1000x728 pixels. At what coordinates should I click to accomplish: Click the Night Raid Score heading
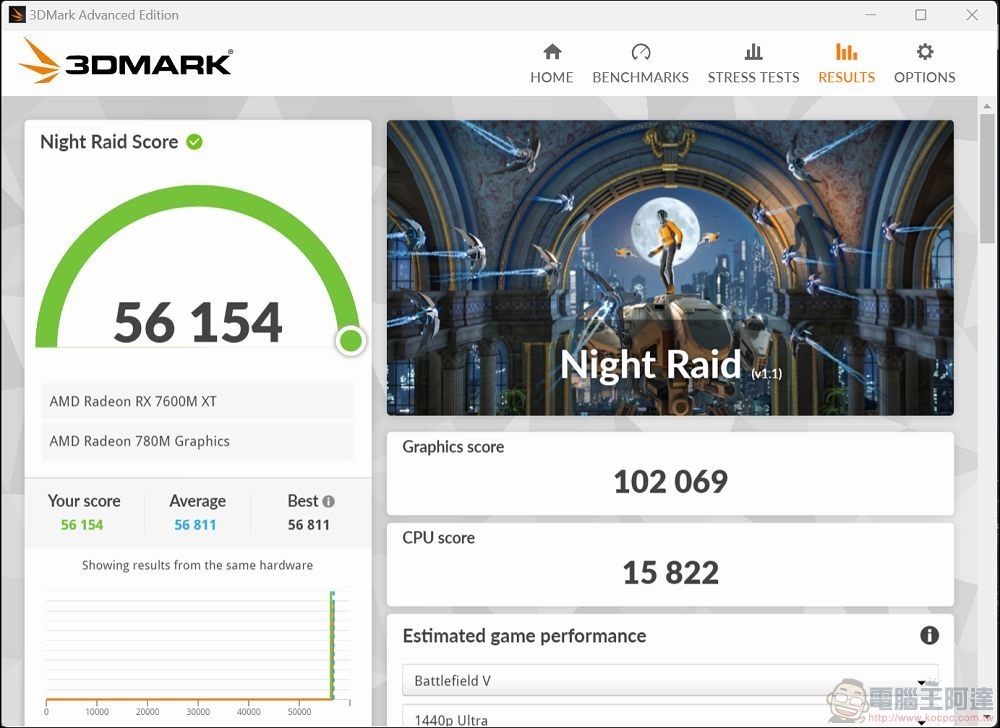pyautogui.click(x=109, y=142)
